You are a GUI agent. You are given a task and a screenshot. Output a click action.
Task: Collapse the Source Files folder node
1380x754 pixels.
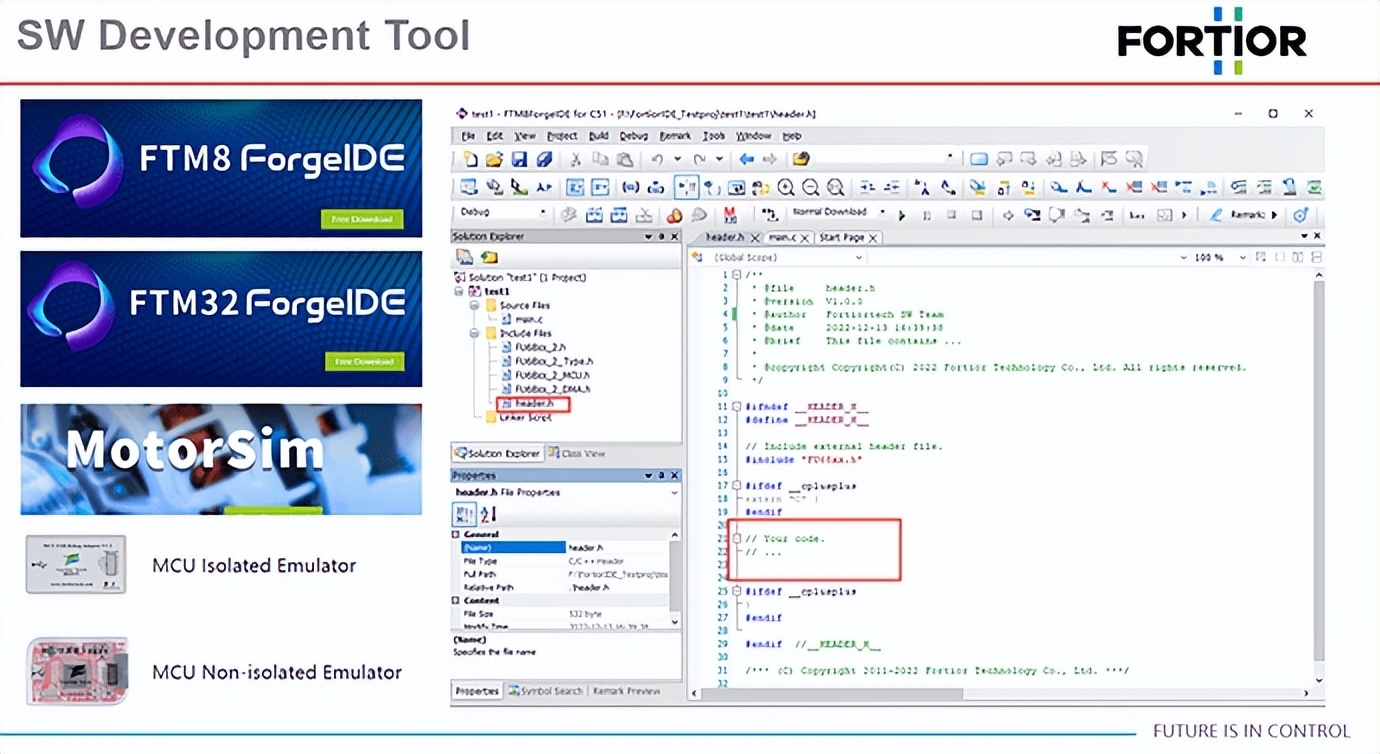475,305
